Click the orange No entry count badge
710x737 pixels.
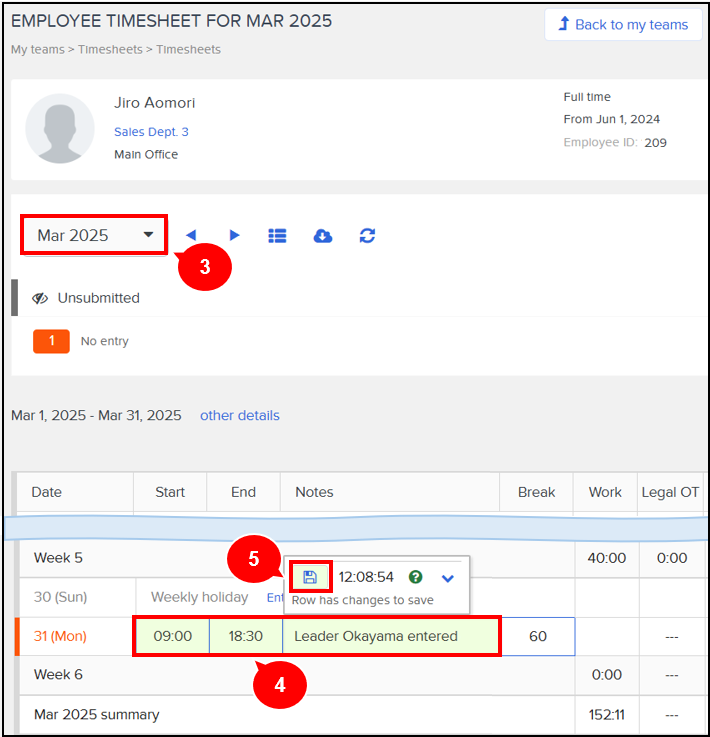pyautogui.click(x=51, y=341)
